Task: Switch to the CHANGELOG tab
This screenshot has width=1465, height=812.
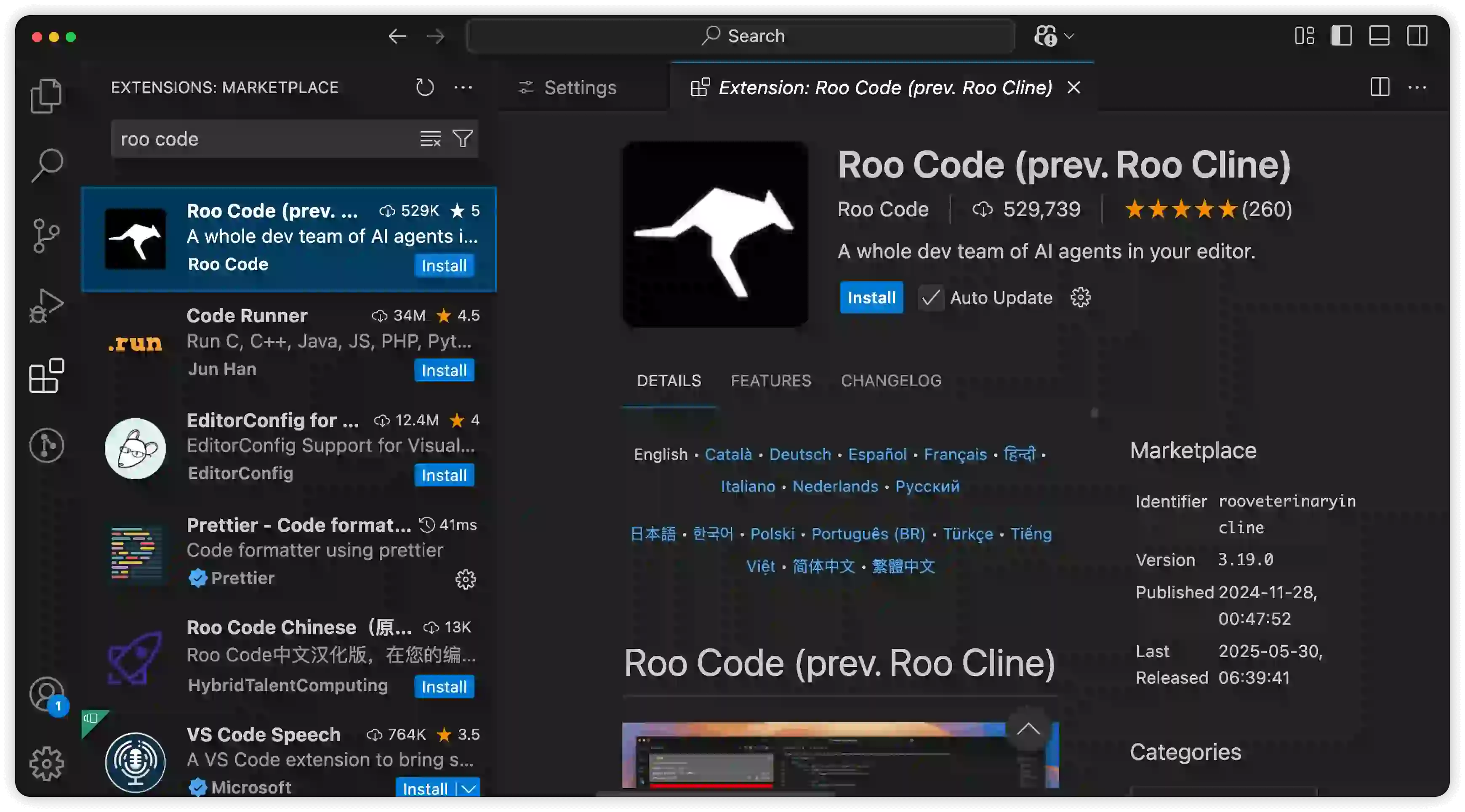Action: coord(891,381)
